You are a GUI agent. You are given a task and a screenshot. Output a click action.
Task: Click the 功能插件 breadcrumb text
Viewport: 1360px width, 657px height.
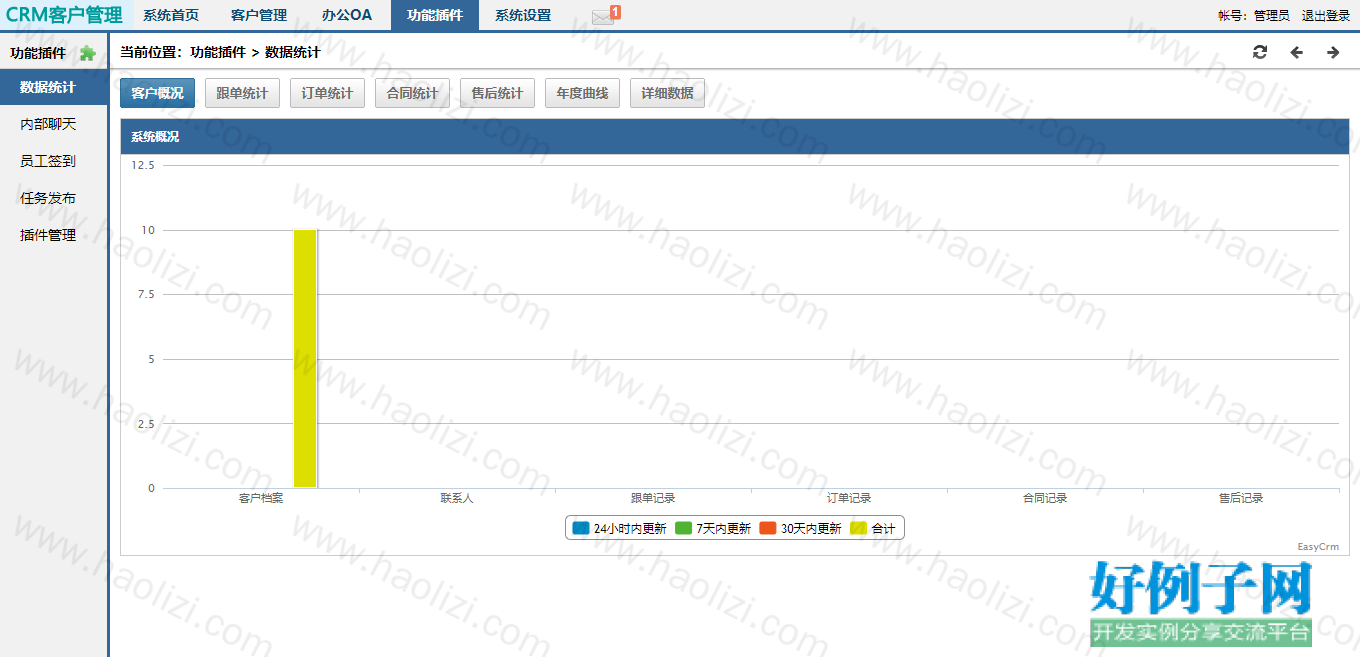tap(218, 52)
